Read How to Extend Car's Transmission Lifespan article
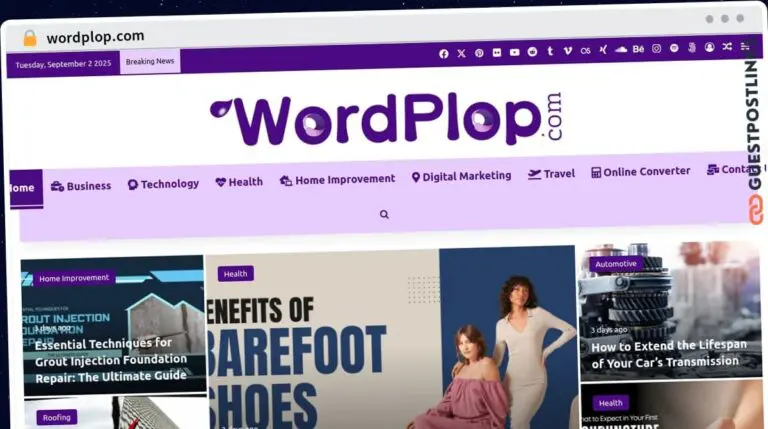The image size is (768, 429). [669, 354]
